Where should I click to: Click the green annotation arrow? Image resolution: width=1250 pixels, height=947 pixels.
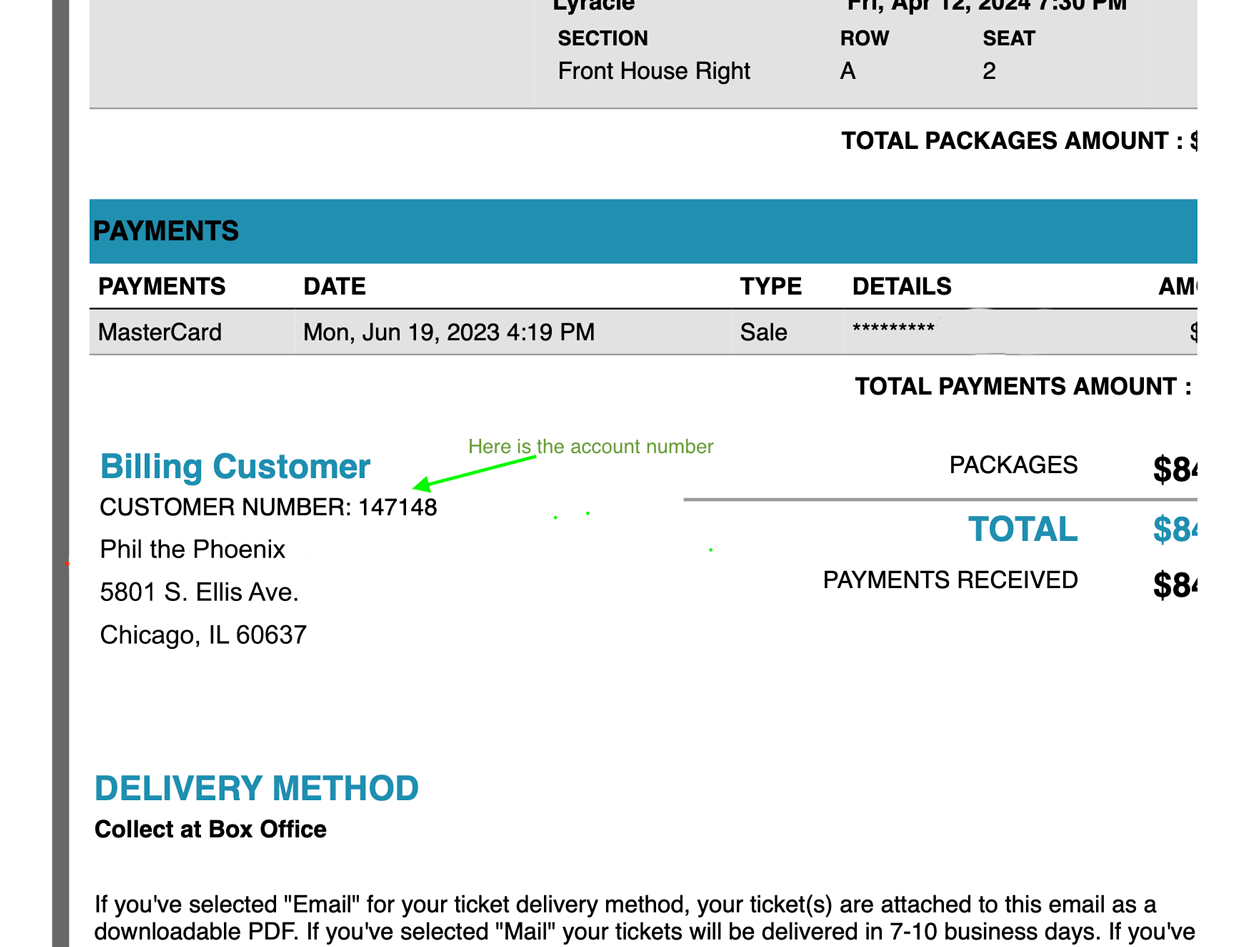click(474, 472)
